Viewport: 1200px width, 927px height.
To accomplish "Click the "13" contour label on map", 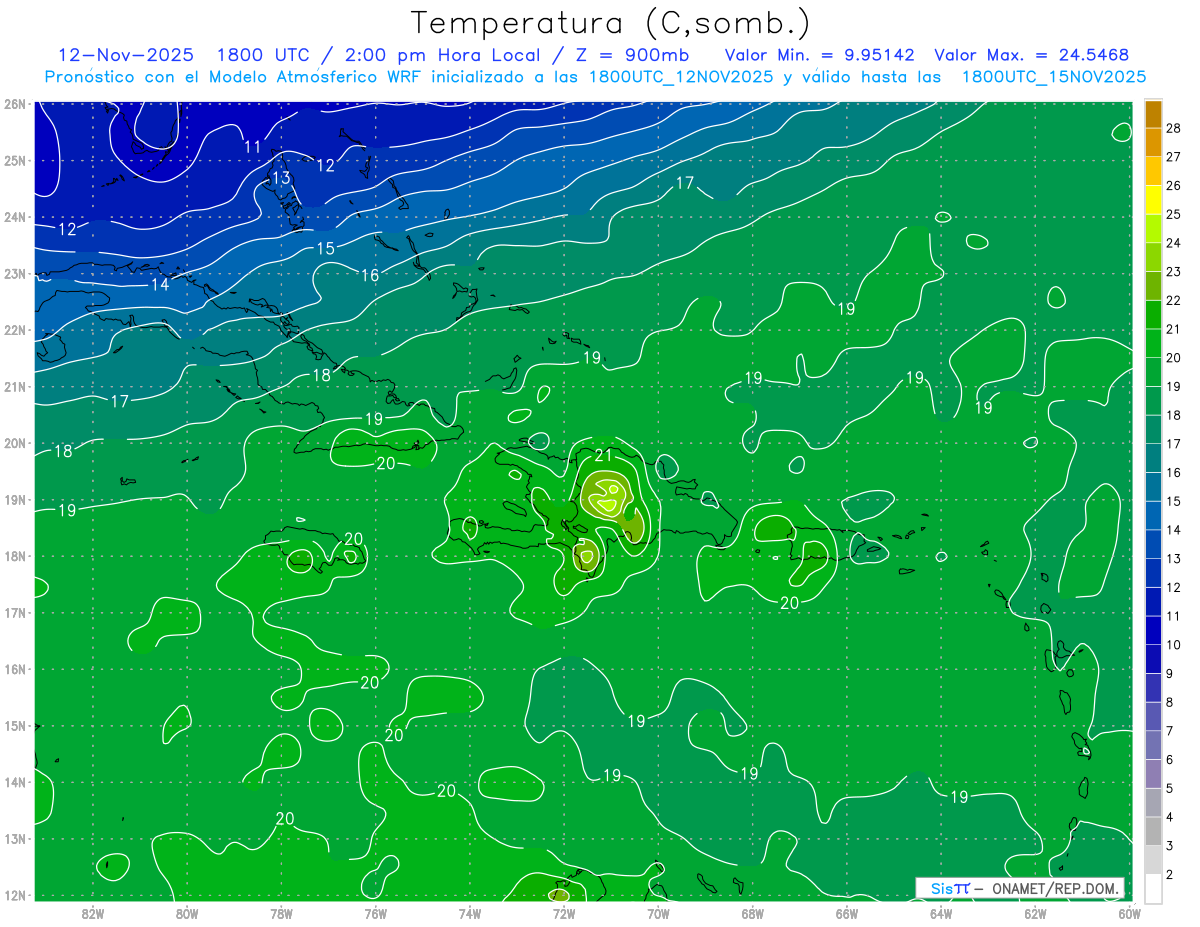I will (x=281, y=178).
